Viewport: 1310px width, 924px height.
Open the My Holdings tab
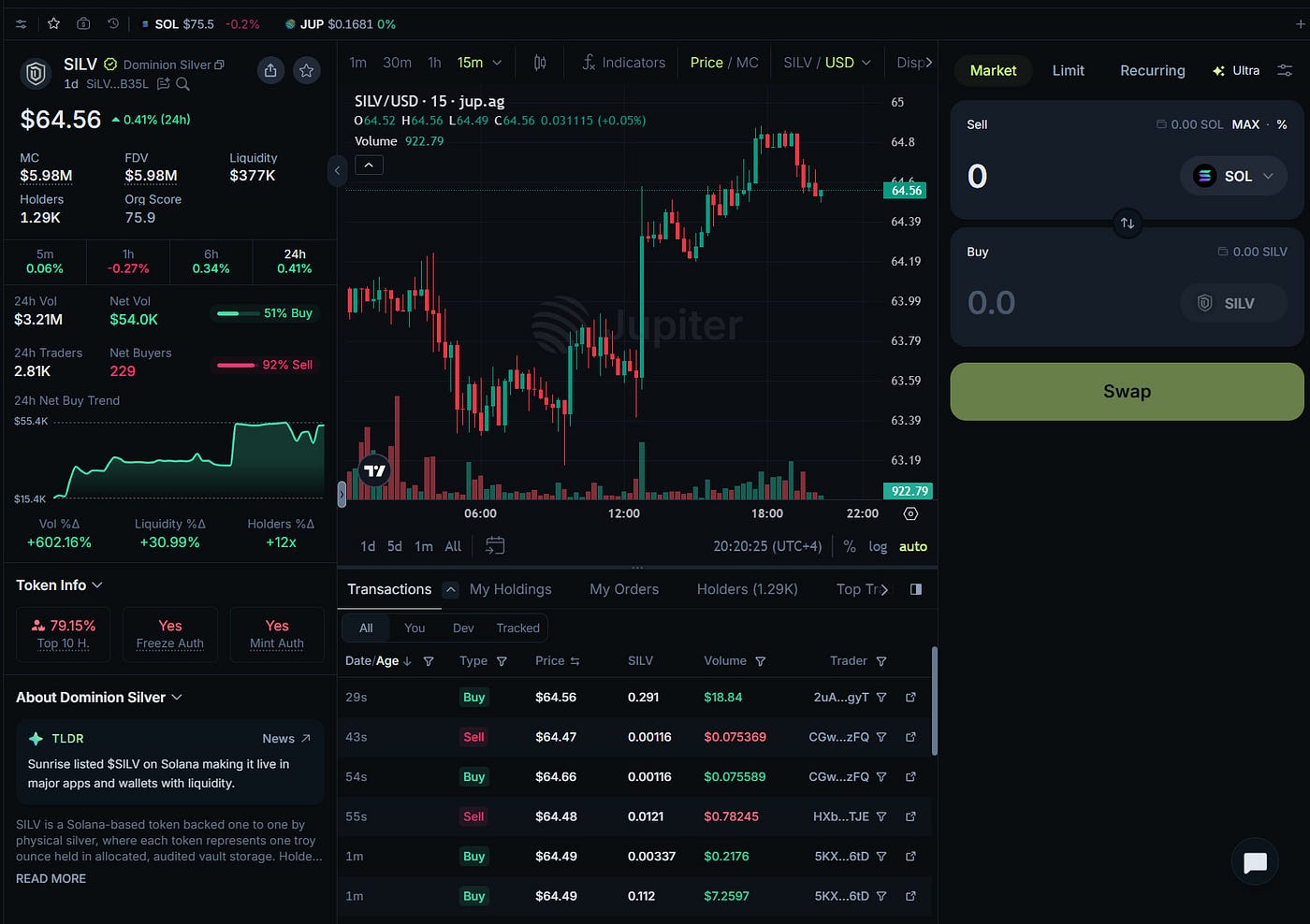(x=510, y=589)
